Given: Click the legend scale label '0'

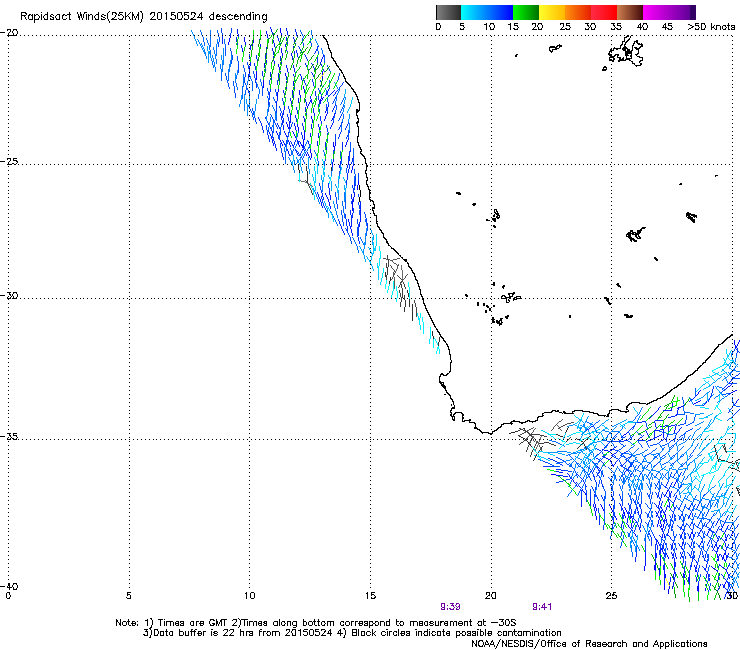Looking at the screenshot, I should (438, 27).
